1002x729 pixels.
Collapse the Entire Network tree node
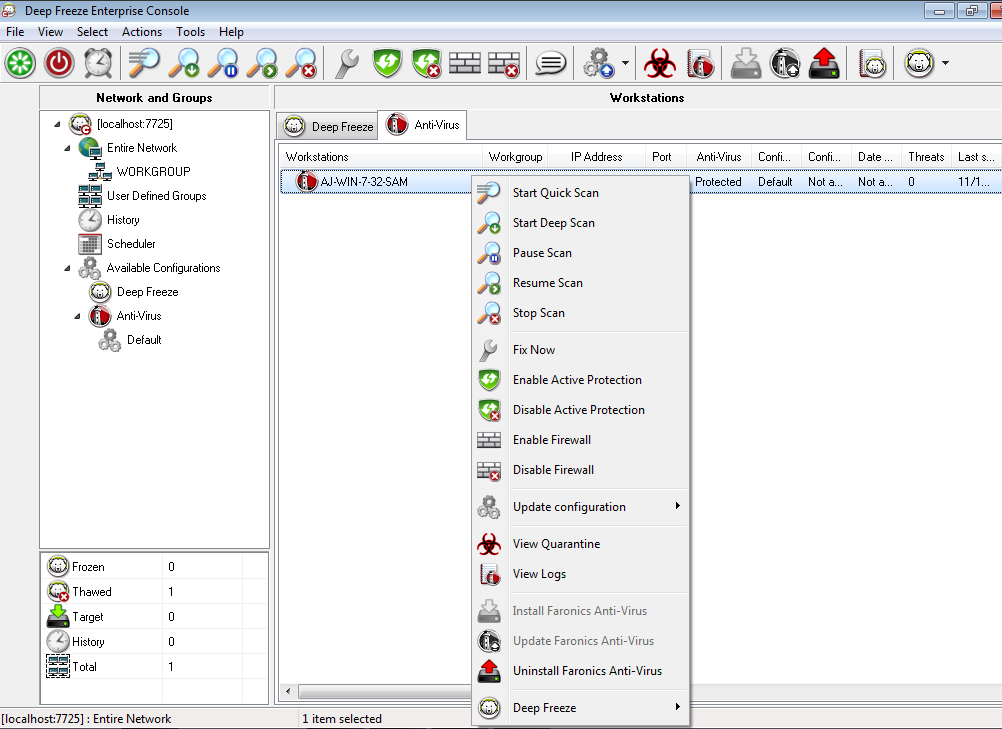click(x=67, y=148)
